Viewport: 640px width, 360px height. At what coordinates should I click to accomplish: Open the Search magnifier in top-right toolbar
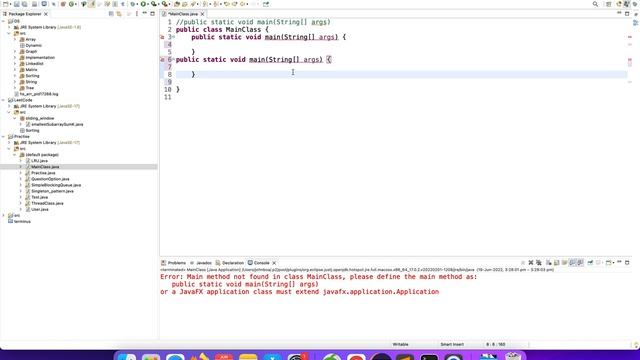coord(595,4)
